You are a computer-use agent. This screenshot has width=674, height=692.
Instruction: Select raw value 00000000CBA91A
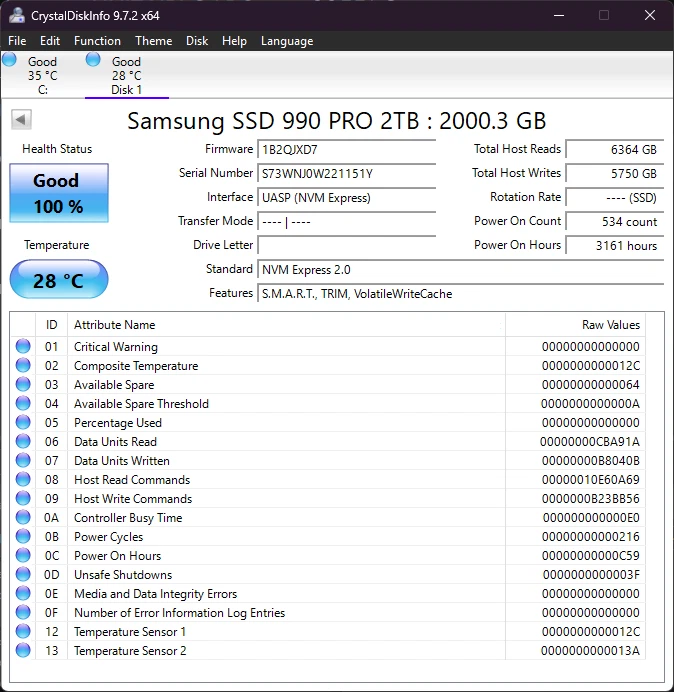tap(590, 442)
